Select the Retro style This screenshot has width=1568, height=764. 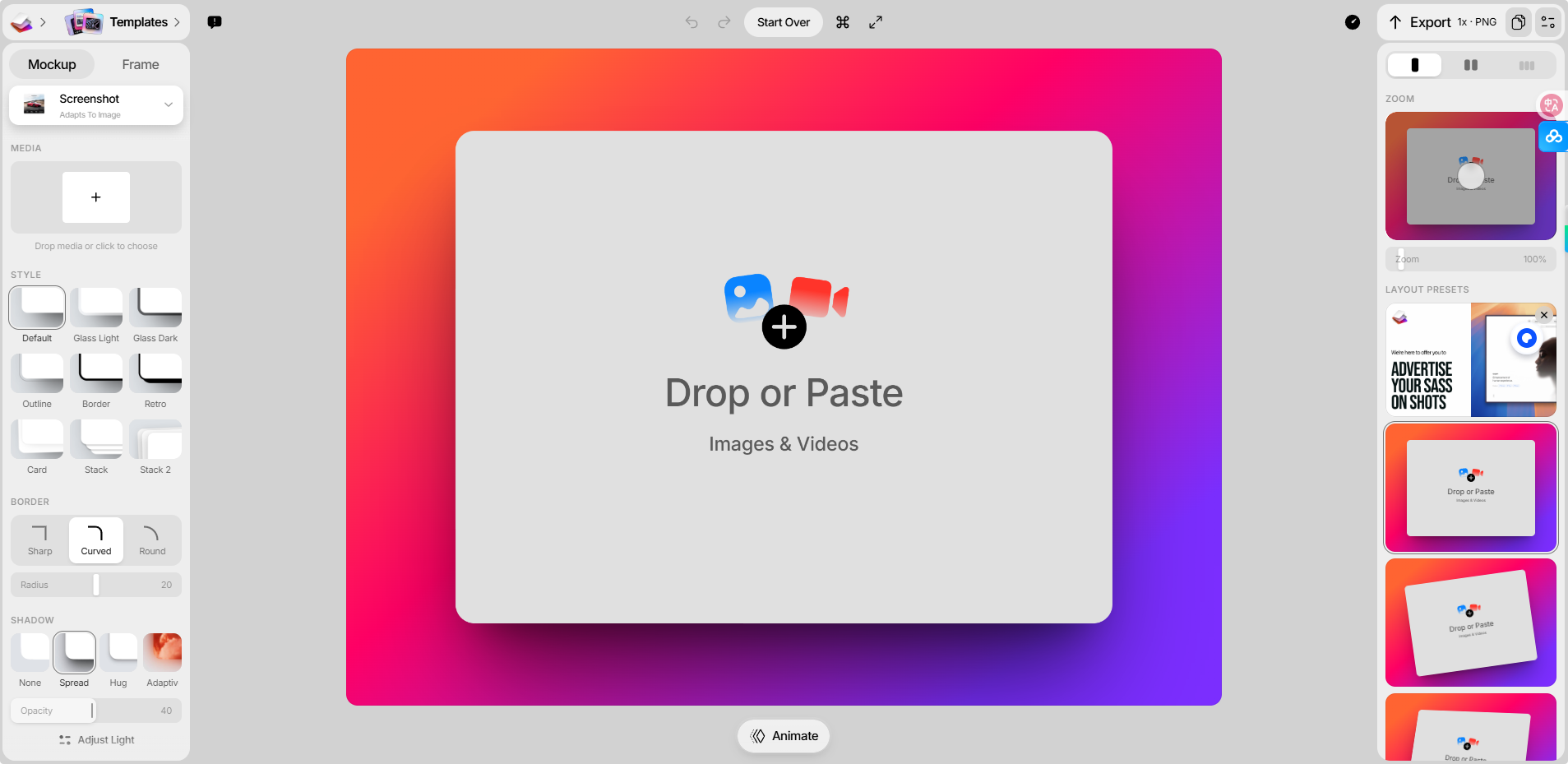tap(155, 382)
